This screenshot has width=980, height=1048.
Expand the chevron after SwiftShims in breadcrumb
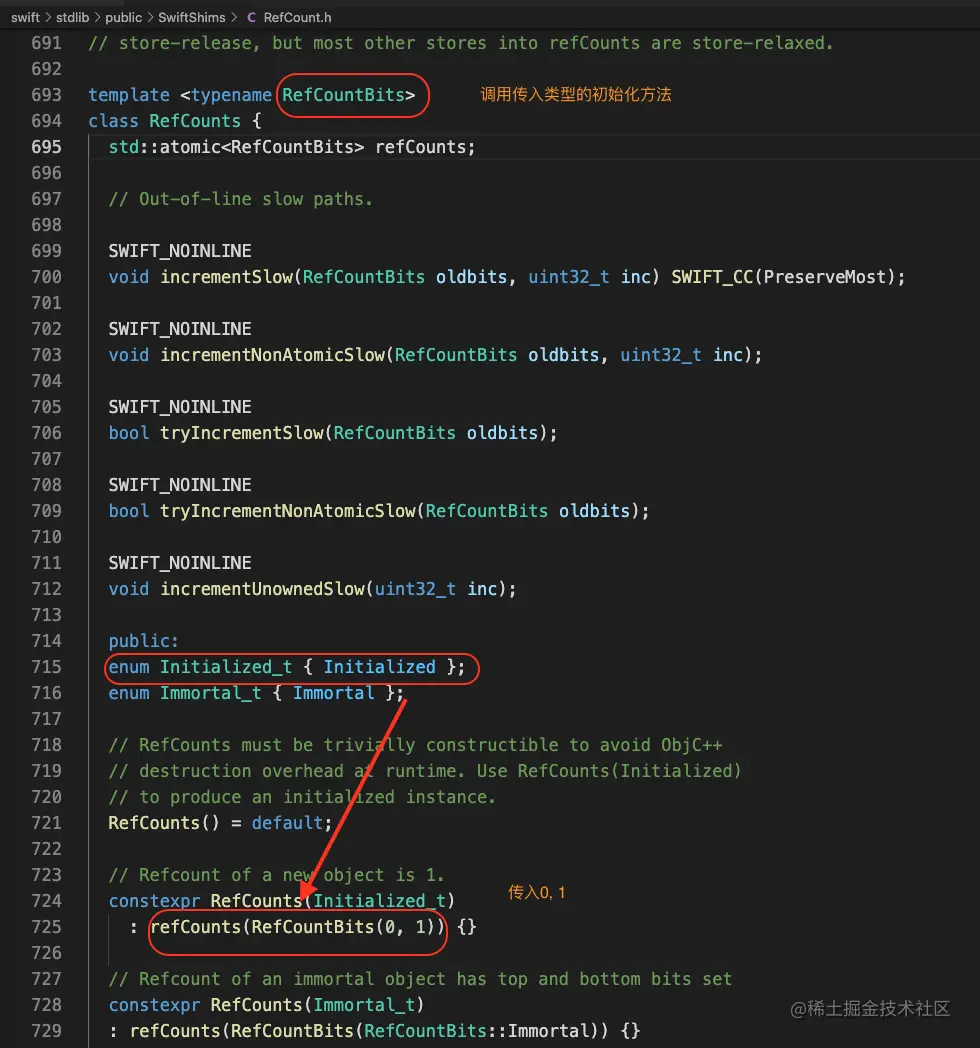point(234,17)
